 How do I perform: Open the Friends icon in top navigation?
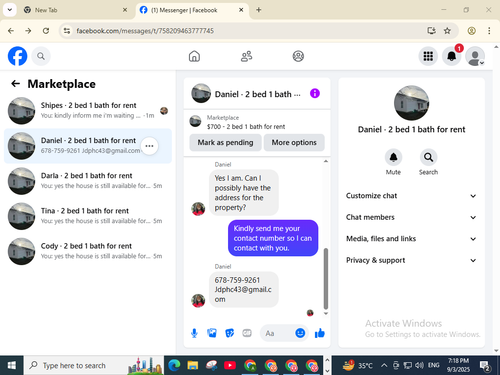point(246,56)
